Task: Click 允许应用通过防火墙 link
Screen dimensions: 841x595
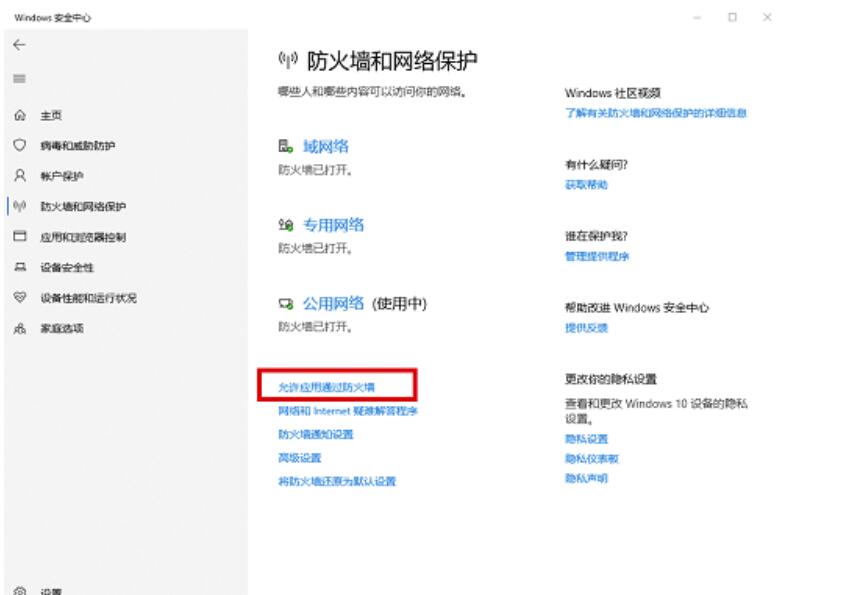Action: pos(326,387)
